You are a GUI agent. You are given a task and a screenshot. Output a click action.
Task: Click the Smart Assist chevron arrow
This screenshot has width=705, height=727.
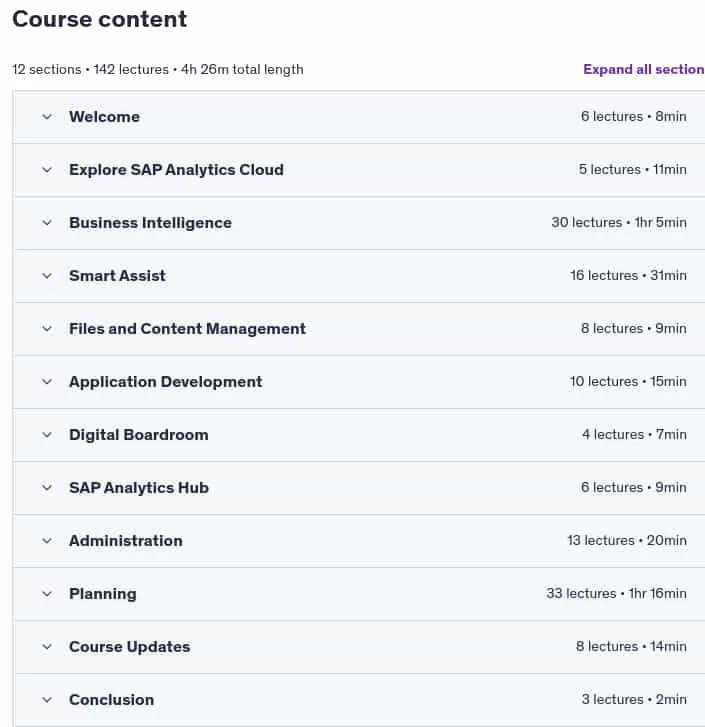click(47, 276)
